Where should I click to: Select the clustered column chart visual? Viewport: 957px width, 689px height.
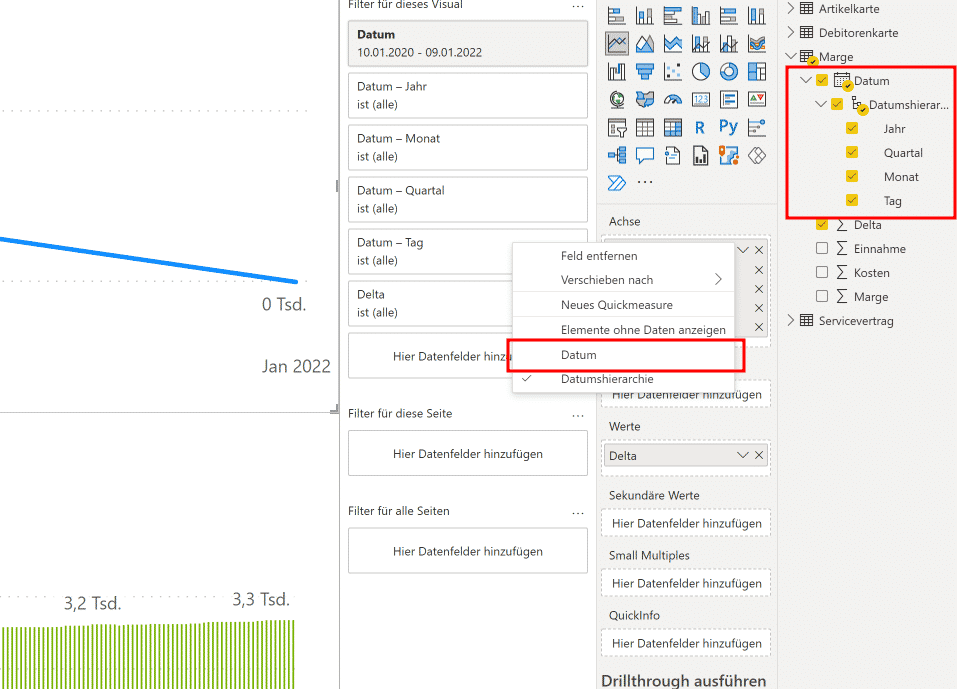701,16
